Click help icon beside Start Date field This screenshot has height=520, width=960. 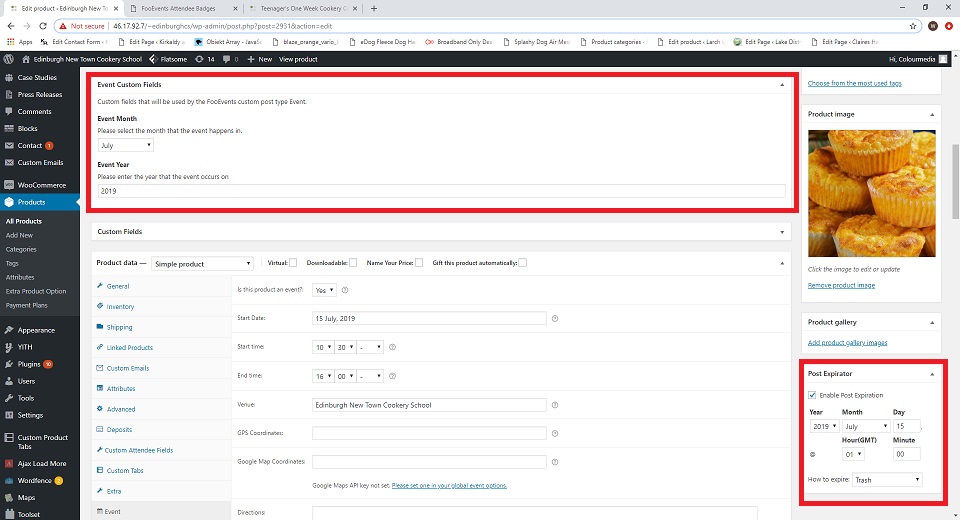tap(554, 319)
